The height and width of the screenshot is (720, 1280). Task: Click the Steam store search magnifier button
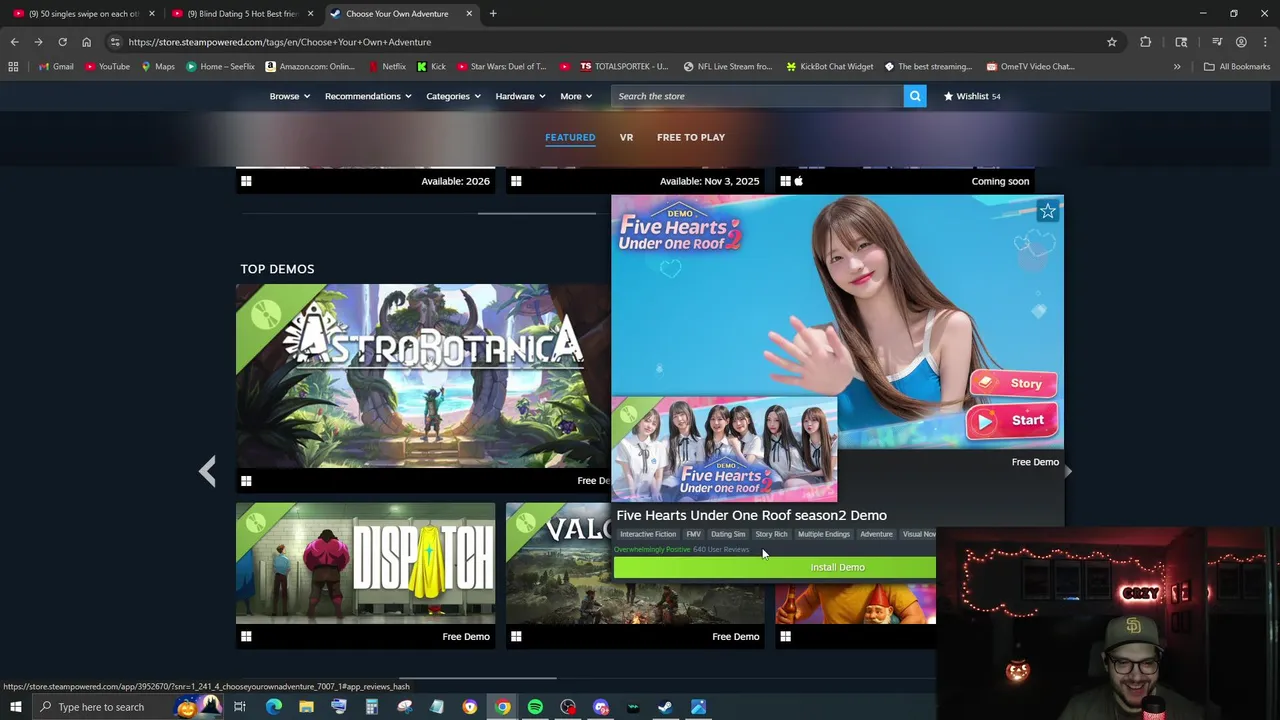[914, 96]
